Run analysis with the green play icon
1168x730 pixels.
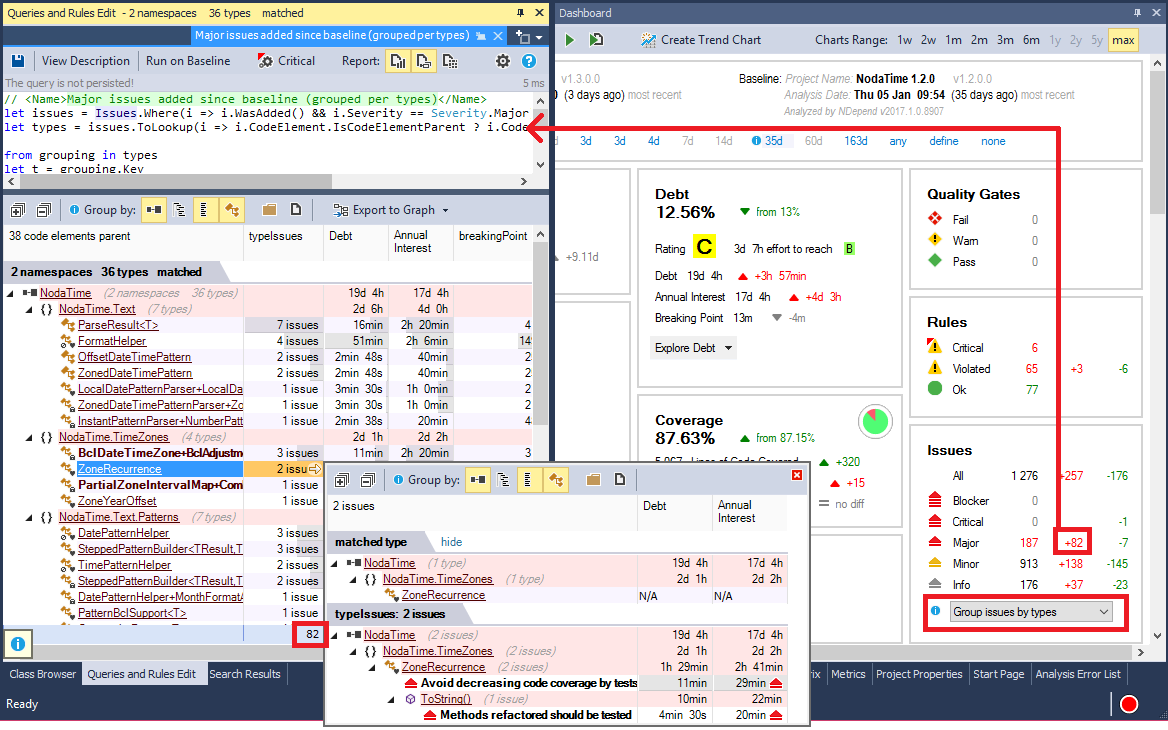click(570, 40)
